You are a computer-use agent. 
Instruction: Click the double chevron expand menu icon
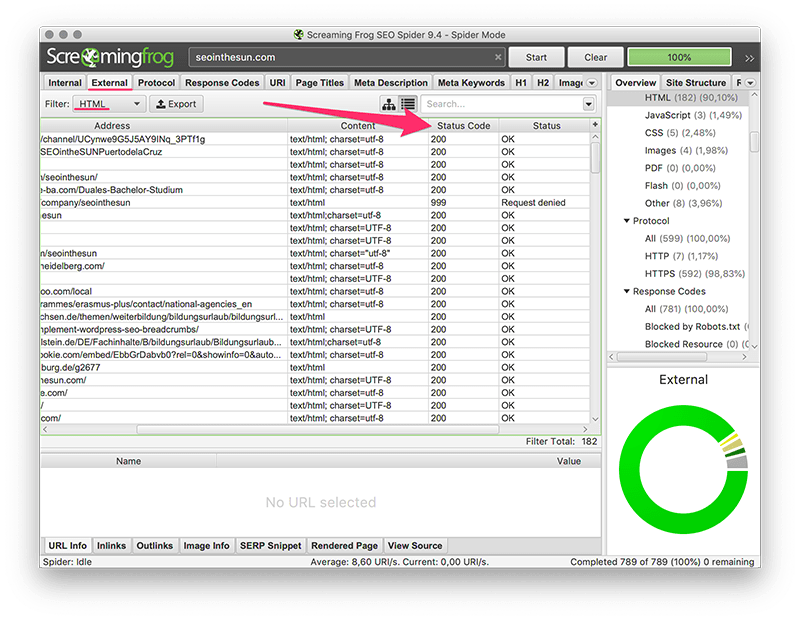tap(749, 58)
